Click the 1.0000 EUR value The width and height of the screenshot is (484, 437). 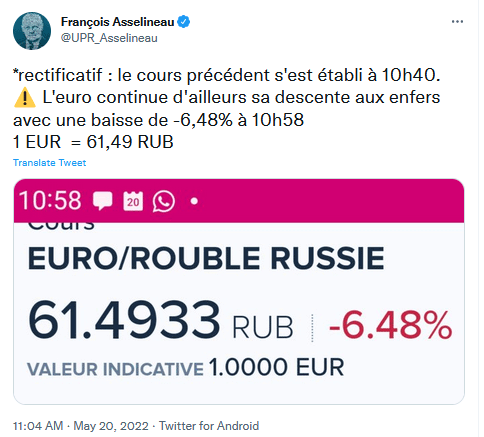pos(276,367)
